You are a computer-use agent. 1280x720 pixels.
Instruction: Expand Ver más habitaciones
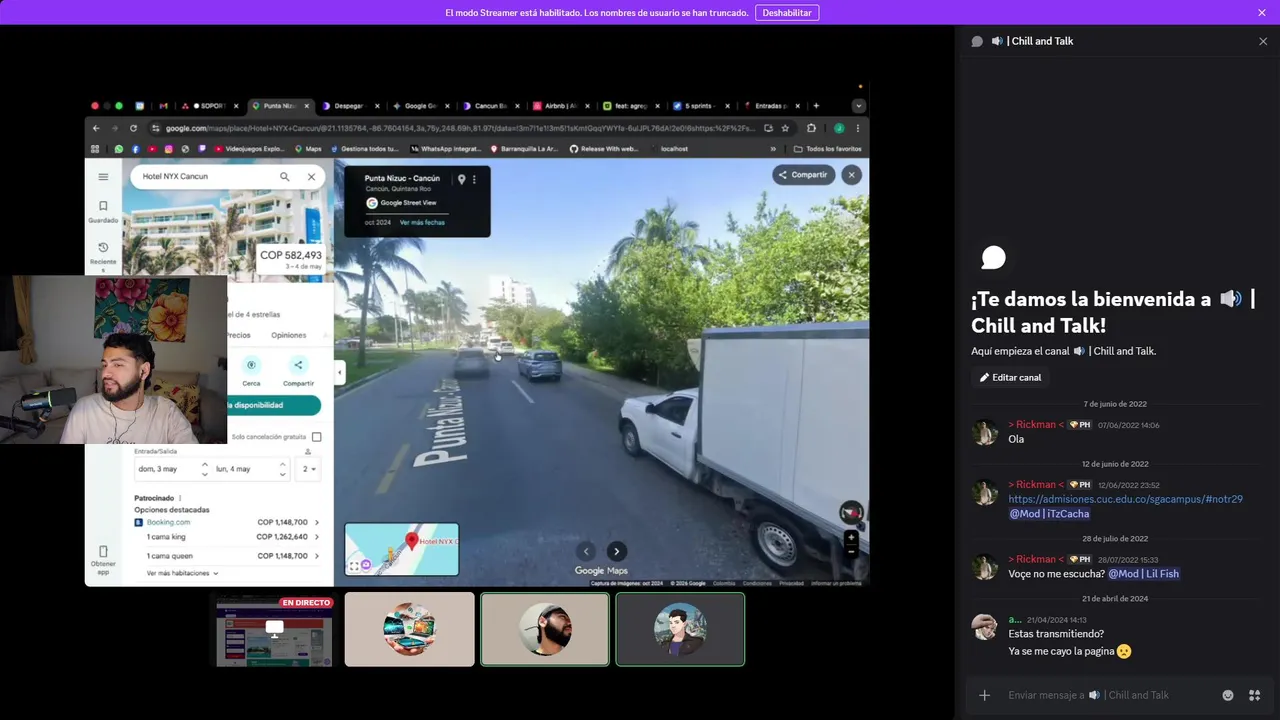pos(182,573)
